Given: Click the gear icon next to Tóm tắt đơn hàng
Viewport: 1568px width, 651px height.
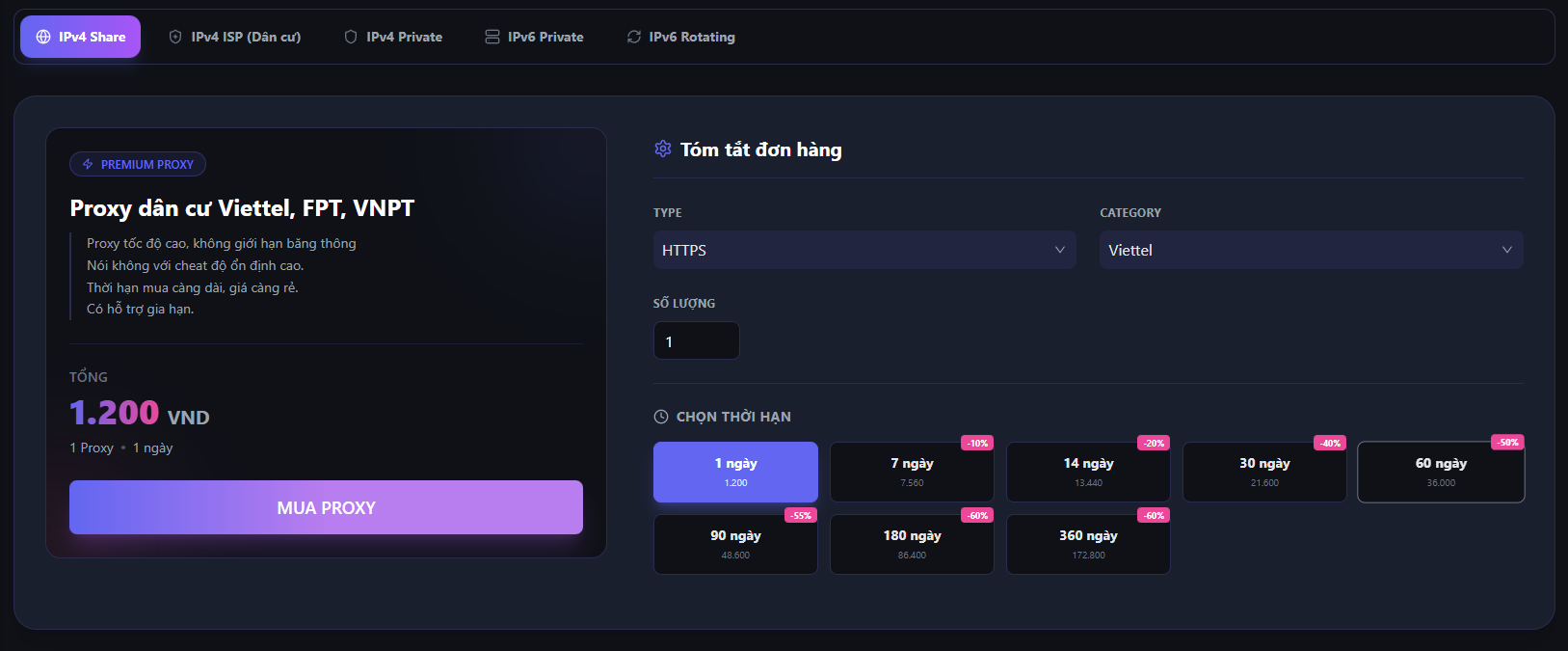Looking at the screenshot, I should coord(663,149).
